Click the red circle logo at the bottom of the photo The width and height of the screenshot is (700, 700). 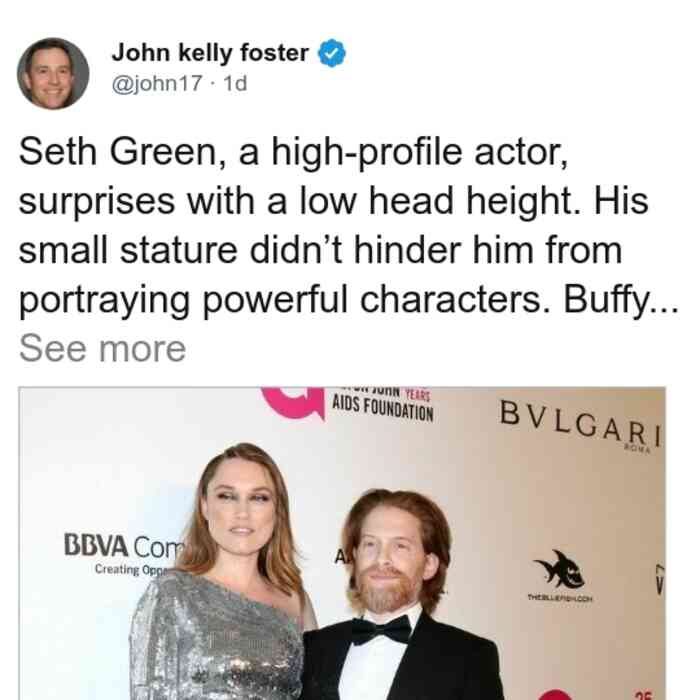click(x=555, y=695)
